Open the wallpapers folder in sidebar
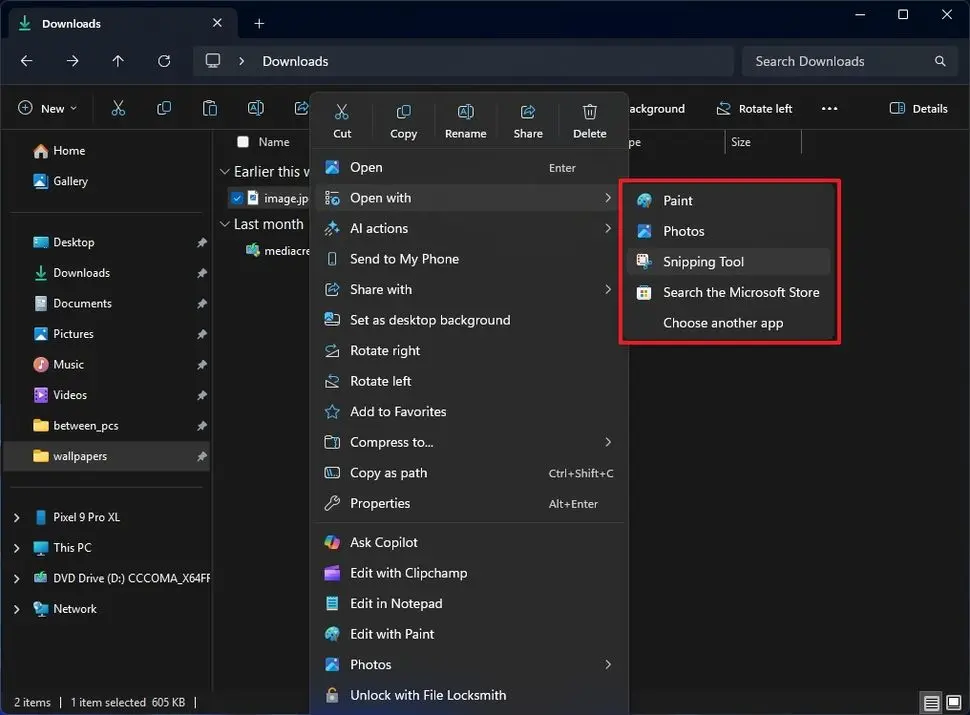Image resolution: width=970 pixels, height=715 pixels. [80, 456]
